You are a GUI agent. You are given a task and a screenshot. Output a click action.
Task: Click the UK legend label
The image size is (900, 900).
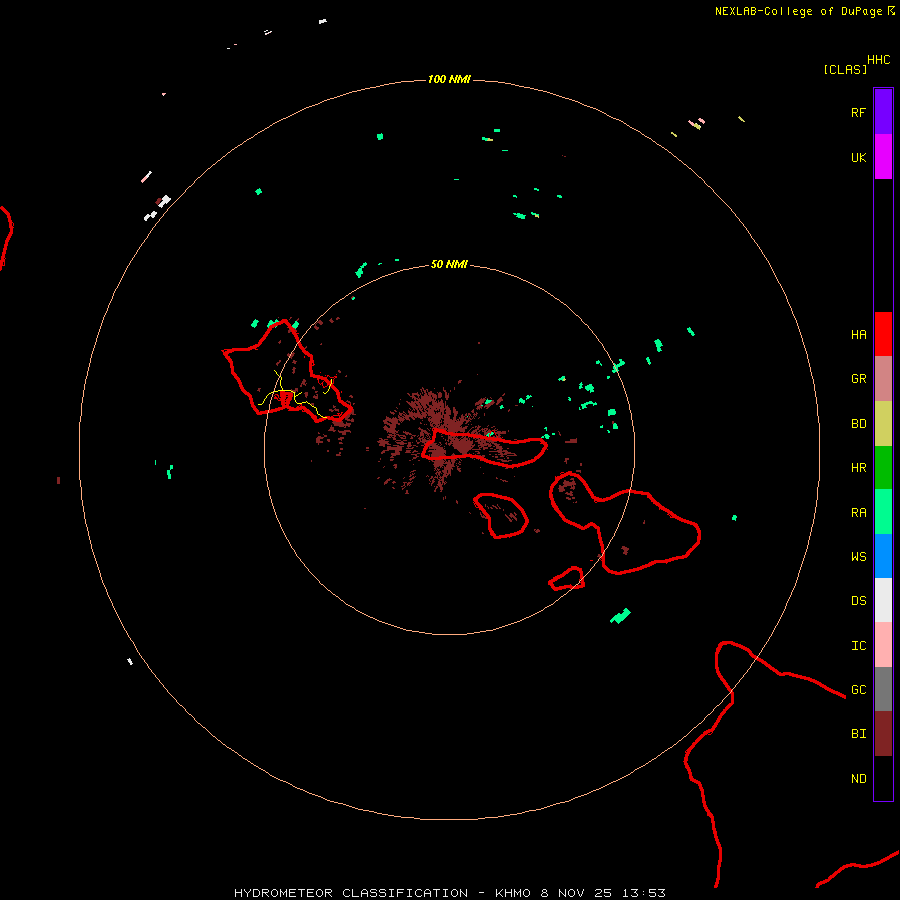tap(858, 157)
